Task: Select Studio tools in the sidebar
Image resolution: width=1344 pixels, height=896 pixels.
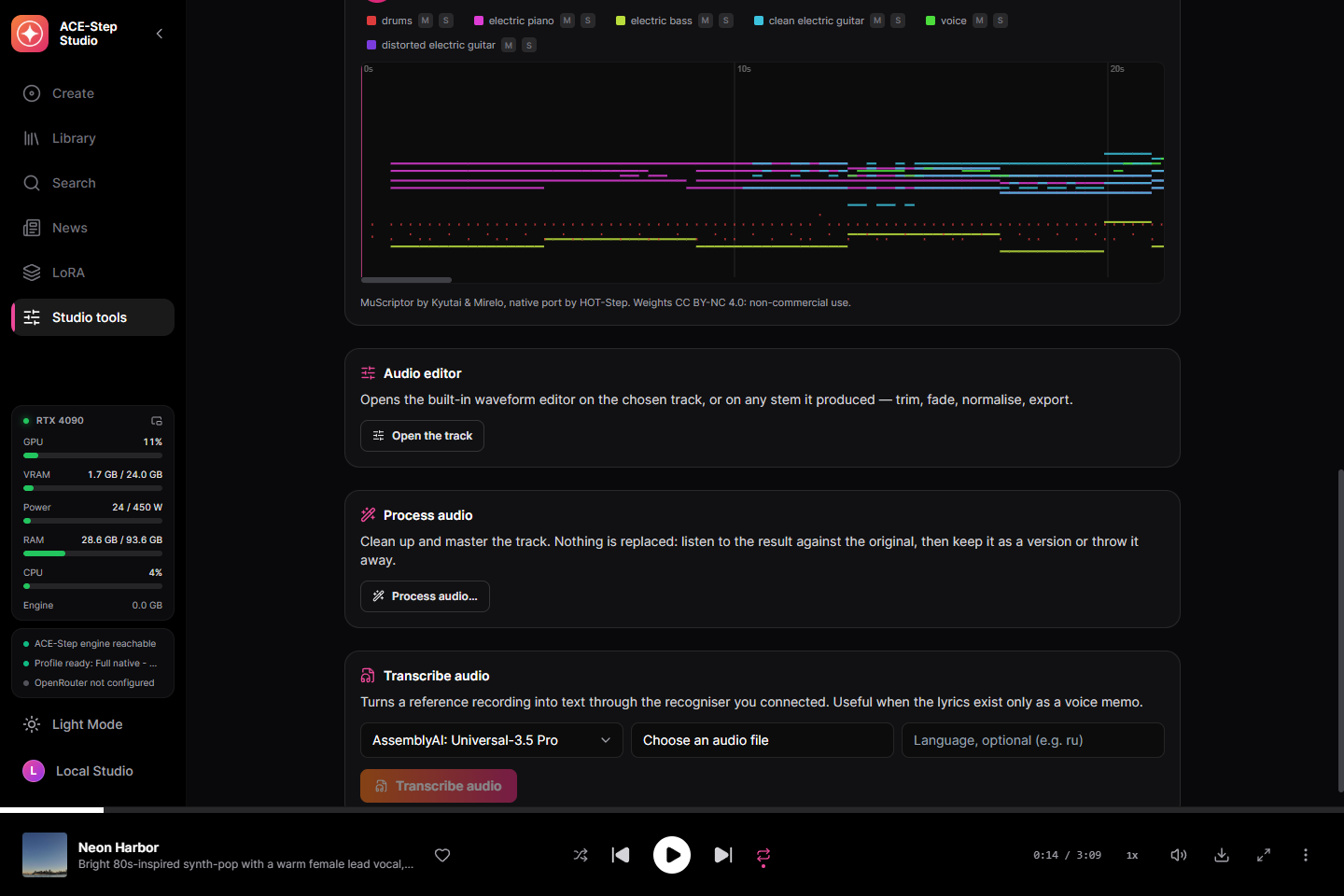Action: (x=92, y=317)
